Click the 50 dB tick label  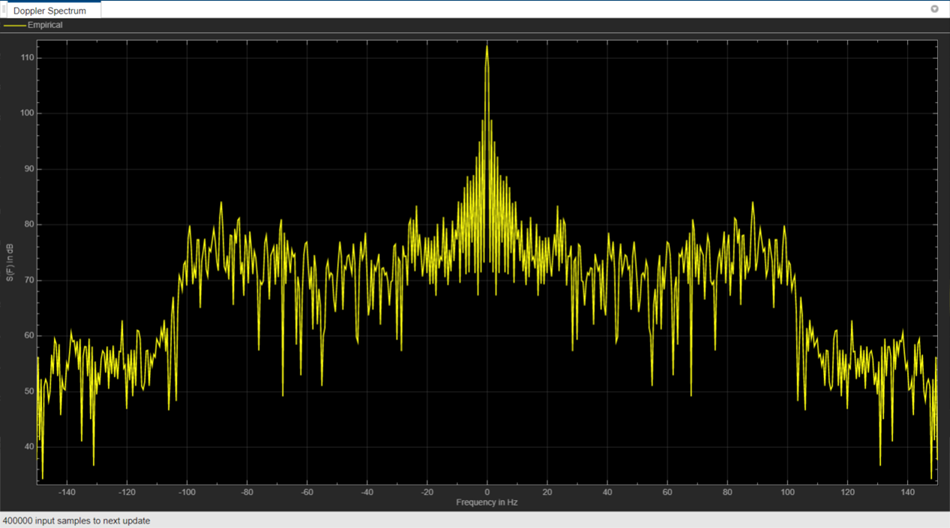point(29,391)
